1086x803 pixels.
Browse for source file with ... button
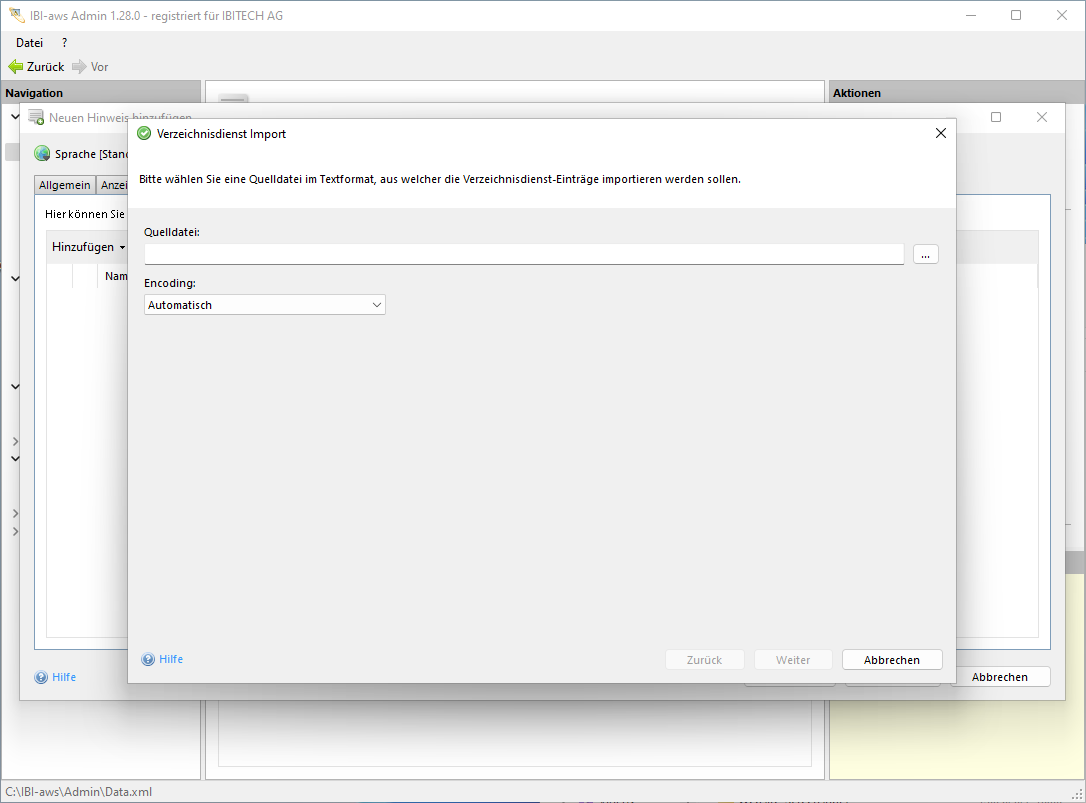925,255
